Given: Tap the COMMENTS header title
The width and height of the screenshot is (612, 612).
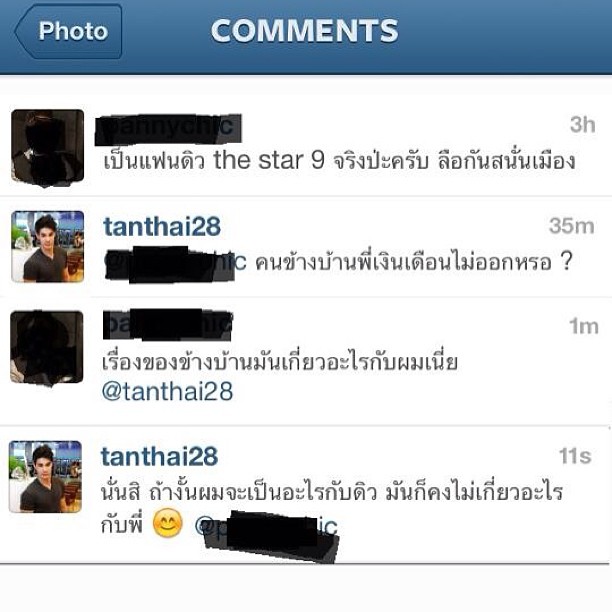Looking at the screenshot, I should pos(304,31).
